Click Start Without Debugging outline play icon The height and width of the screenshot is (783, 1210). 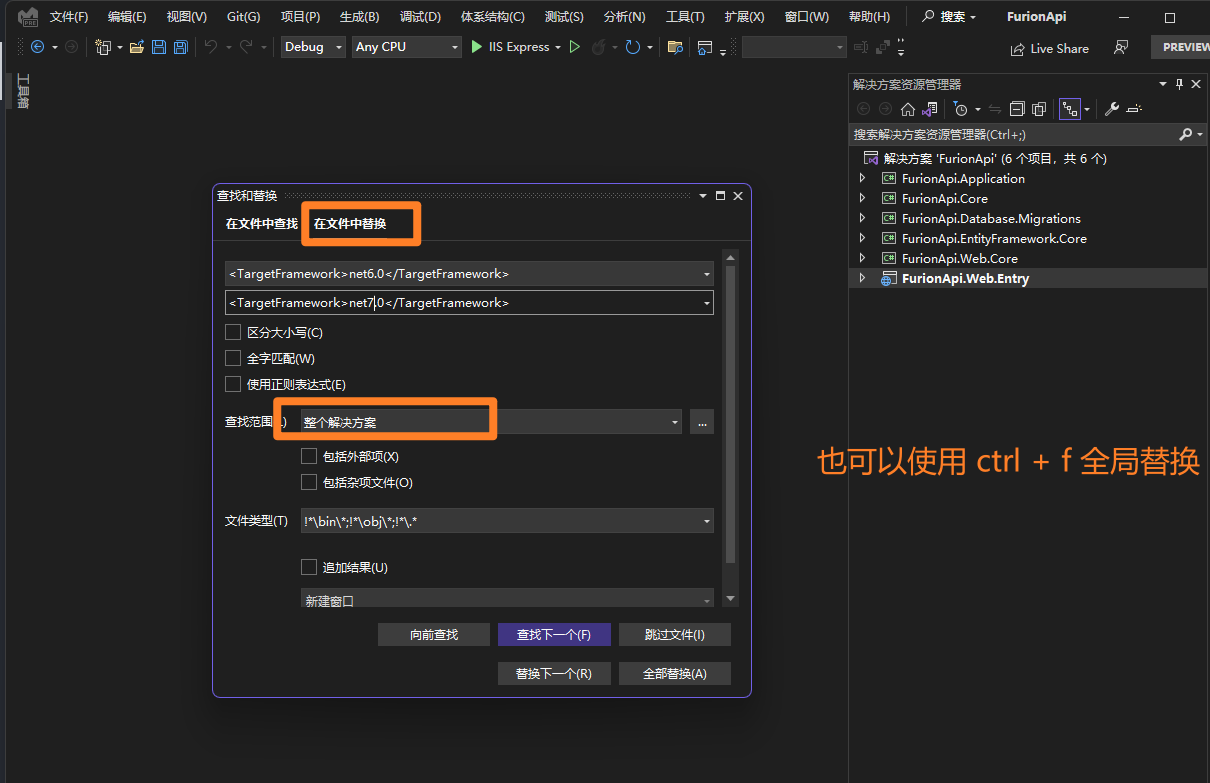point(574,47)
